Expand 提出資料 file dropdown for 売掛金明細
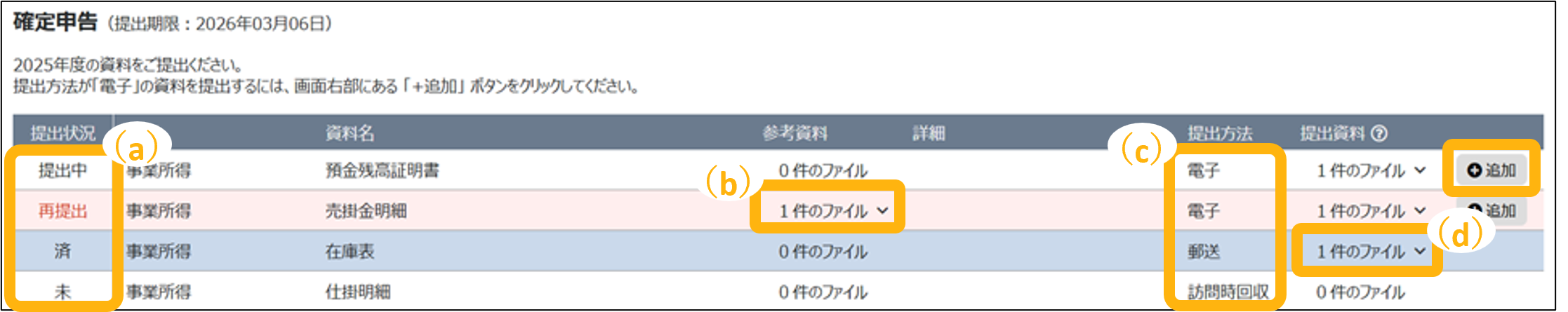1568x312 pixels. pyautogui.click(x=1371, y=211)
